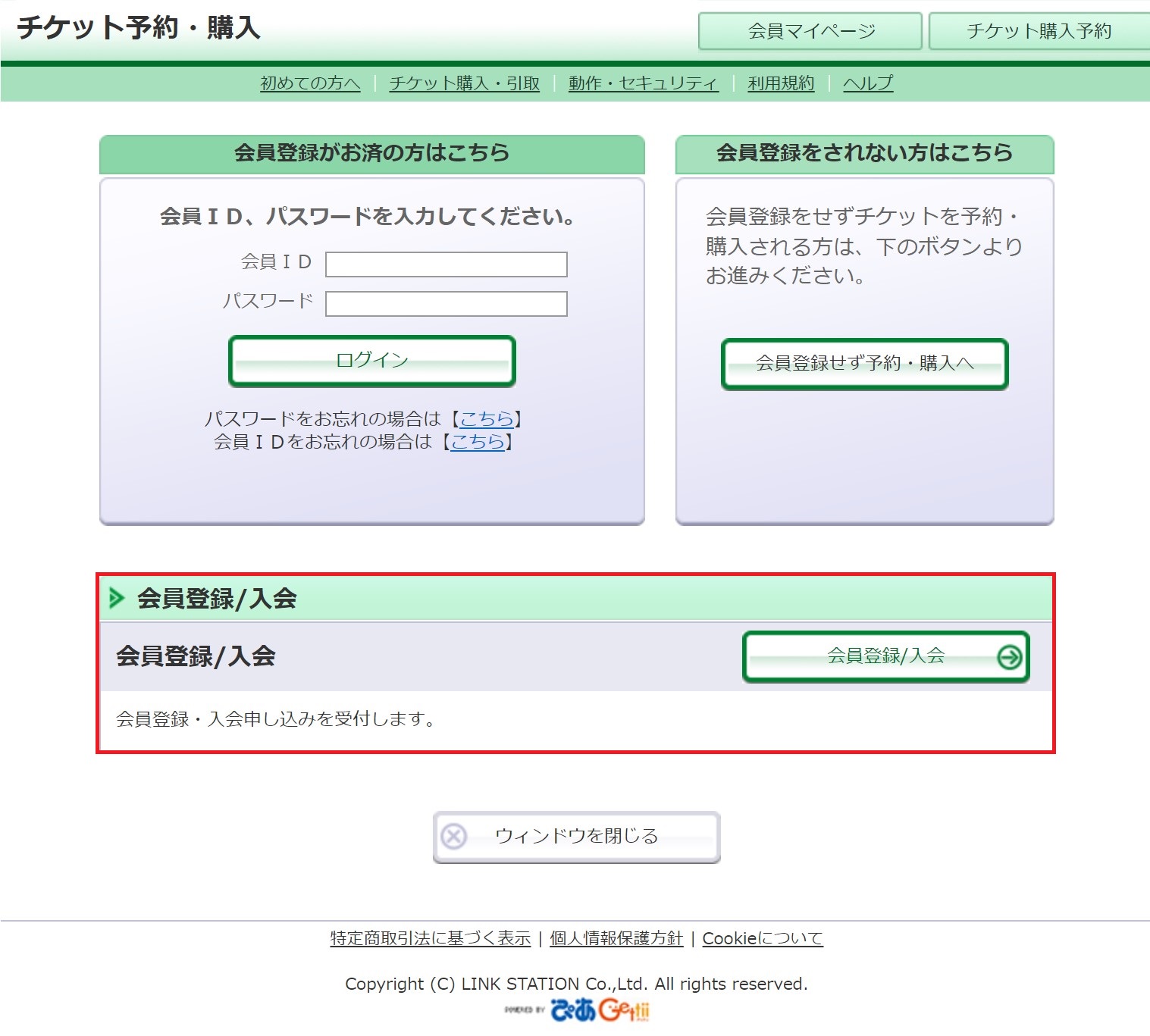This screenshot has height=1036, width=1150.
Task: View the 利用規約 terms link
Action: point(781,83)
